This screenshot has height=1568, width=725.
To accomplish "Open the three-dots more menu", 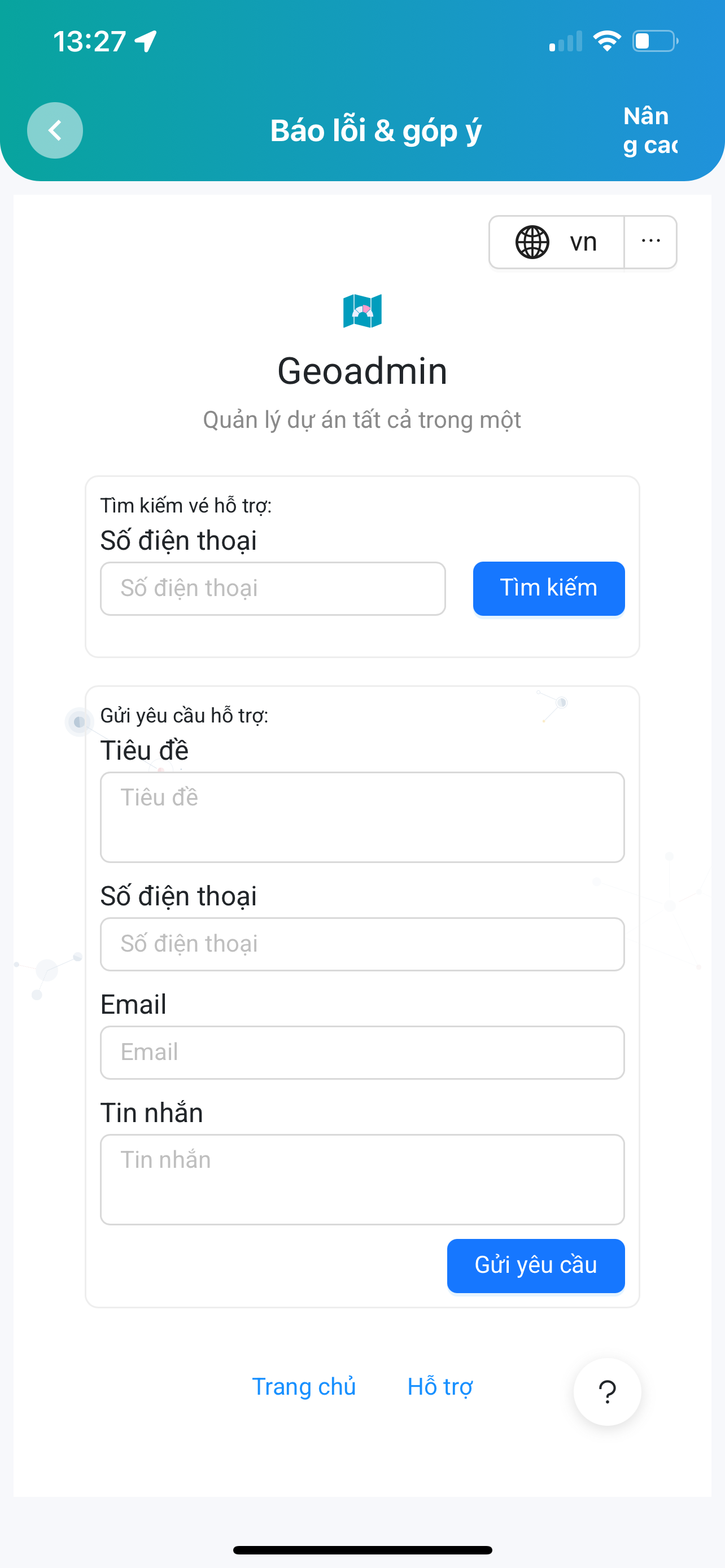I will pyautogui.click(x=650, y=242).
